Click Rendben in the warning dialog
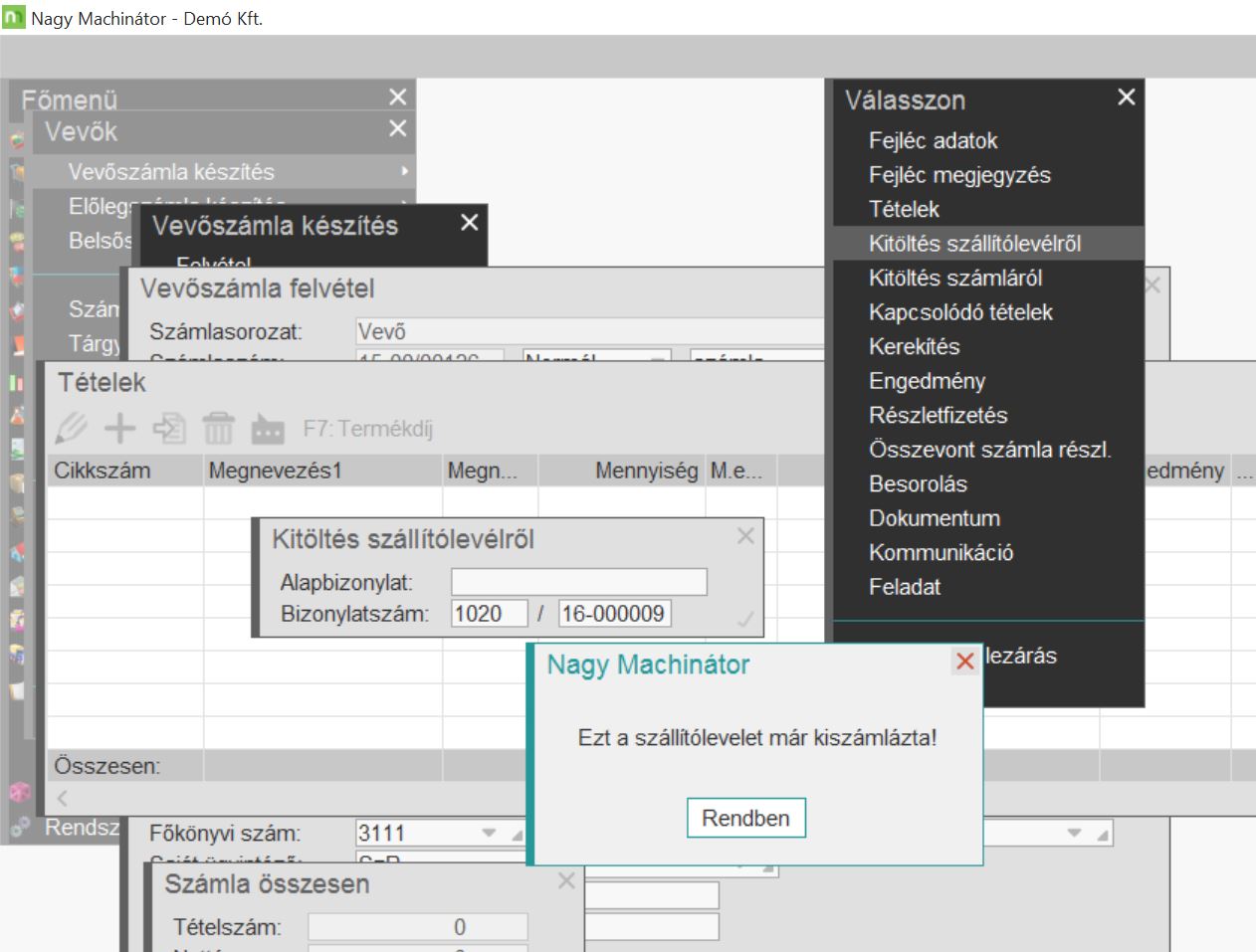 [745, 818]
